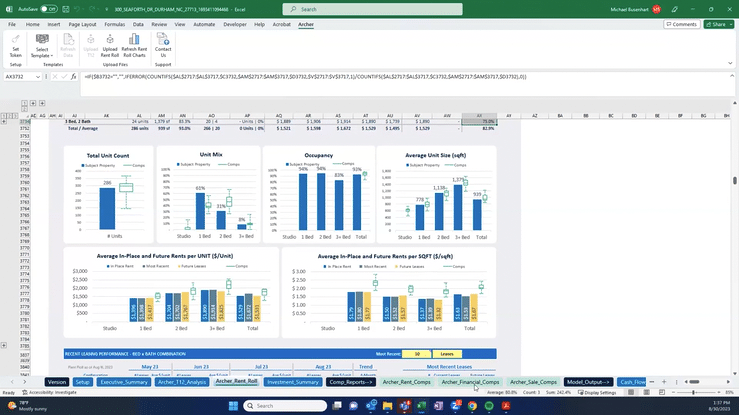Click the next sheet navigation arrow
This screenshot has width=739, height=415.
(25, 382)
